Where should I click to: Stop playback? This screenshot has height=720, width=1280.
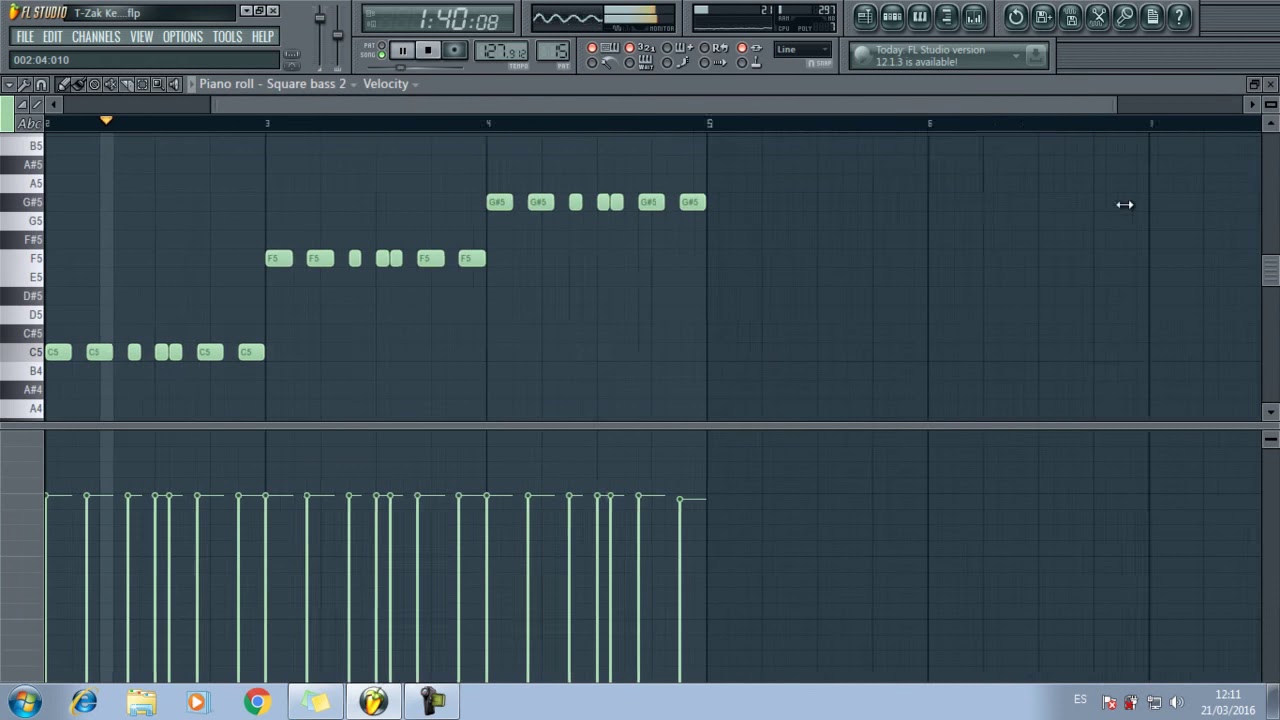(428, 51)
